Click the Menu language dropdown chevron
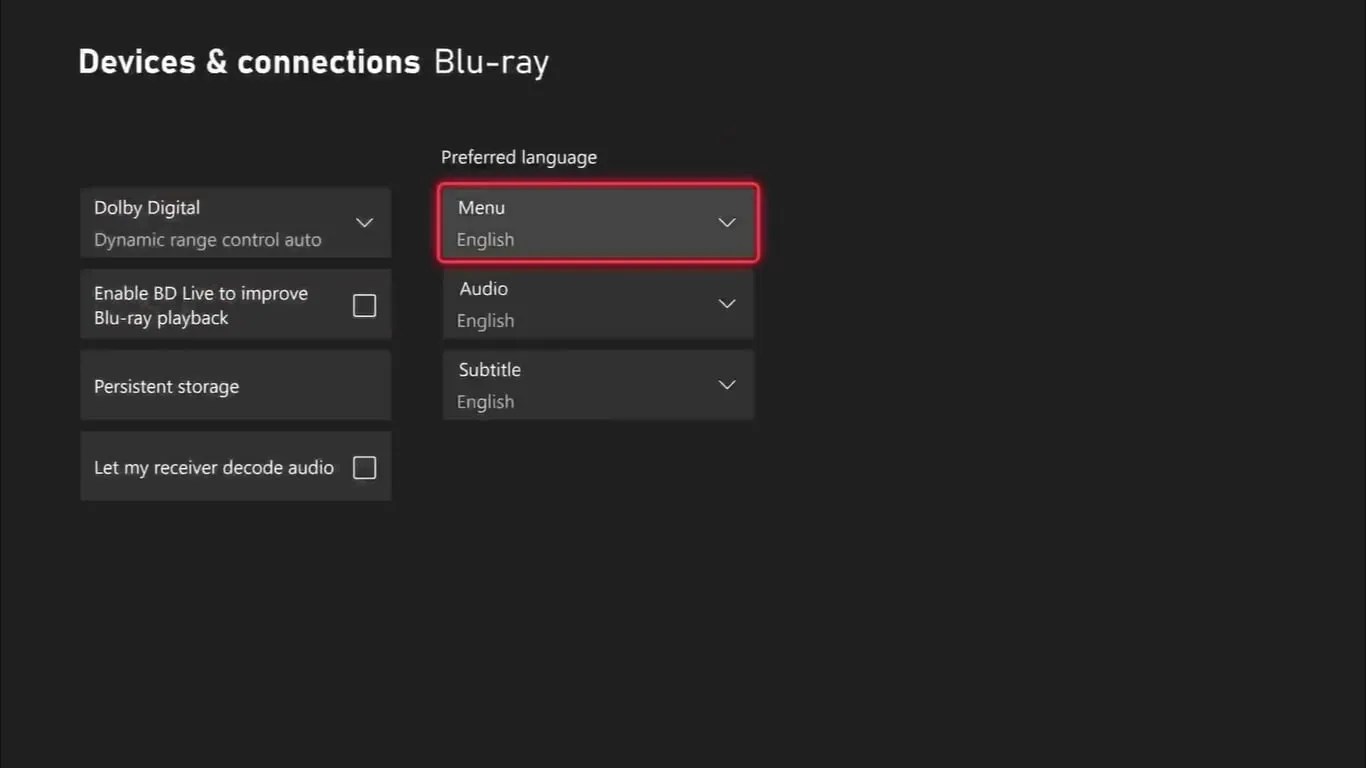Viewport: 1366px width, 768px height. 726,222
